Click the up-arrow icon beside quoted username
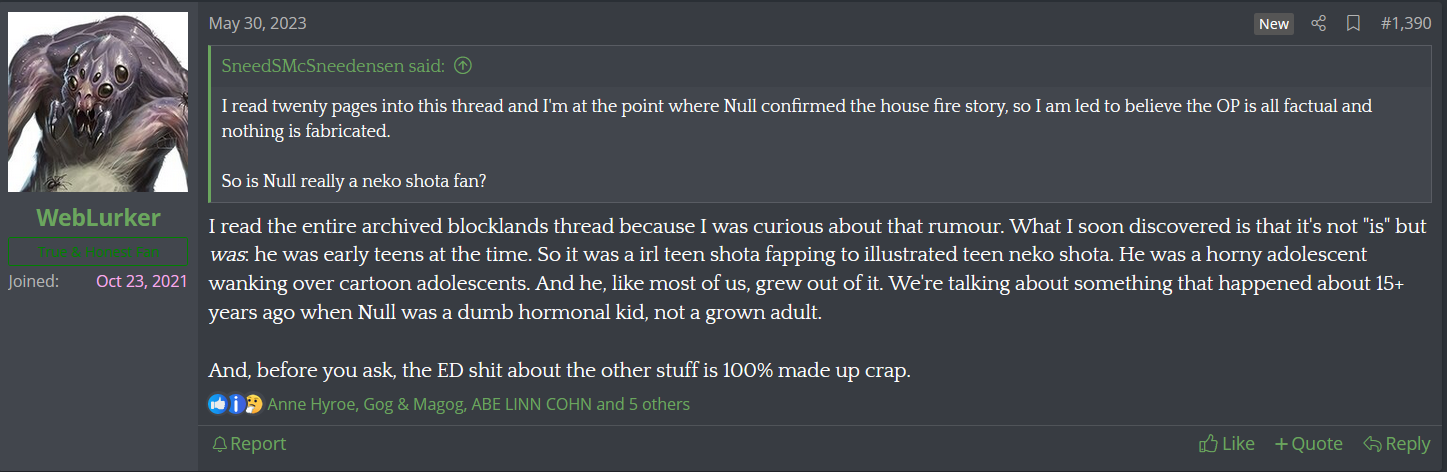 click(x=462, y=66)
